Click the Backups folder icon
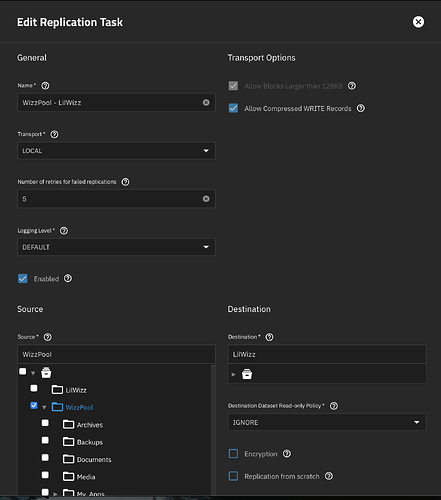Screen dimensions: 441x500 [68, 442]
